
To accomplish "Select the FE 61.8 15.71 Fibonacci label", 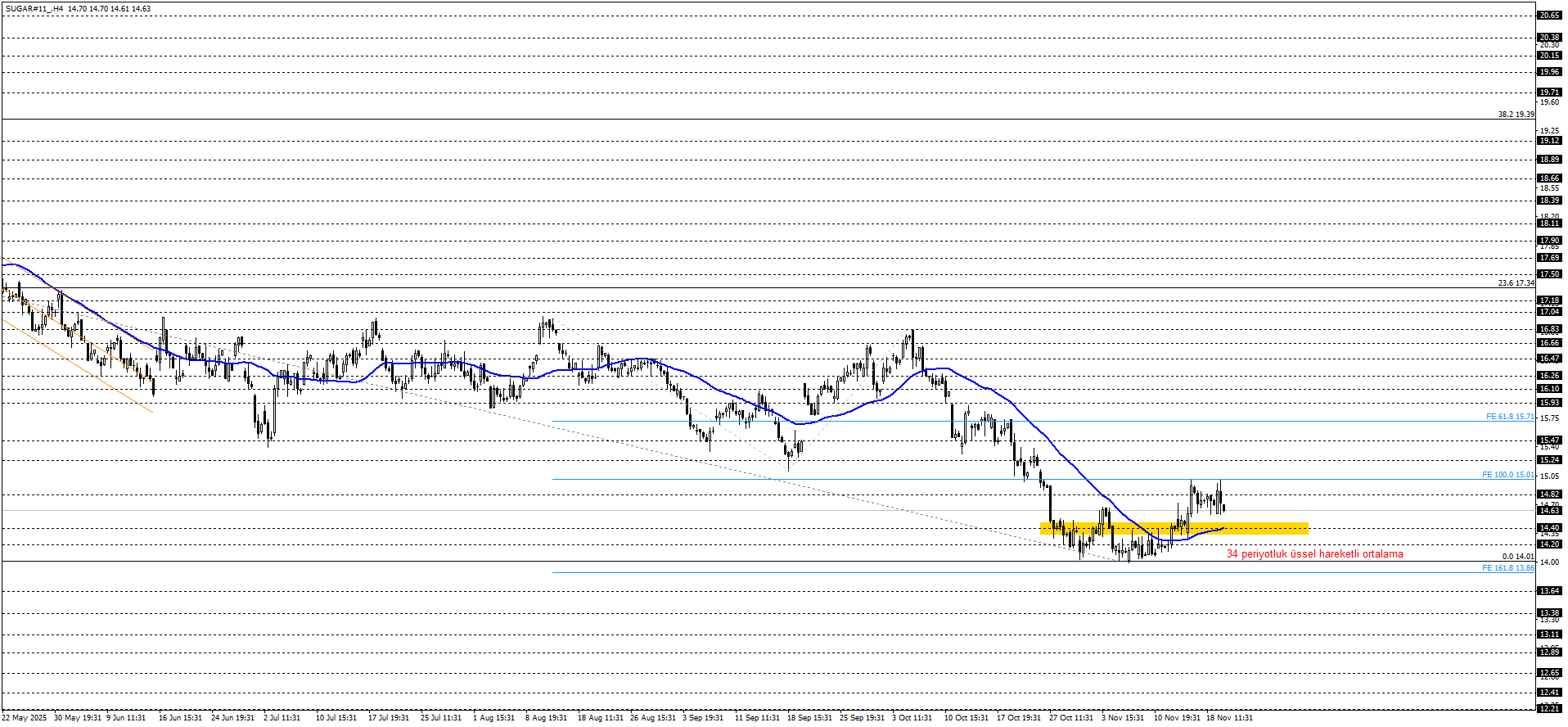I will [1510, 417].
